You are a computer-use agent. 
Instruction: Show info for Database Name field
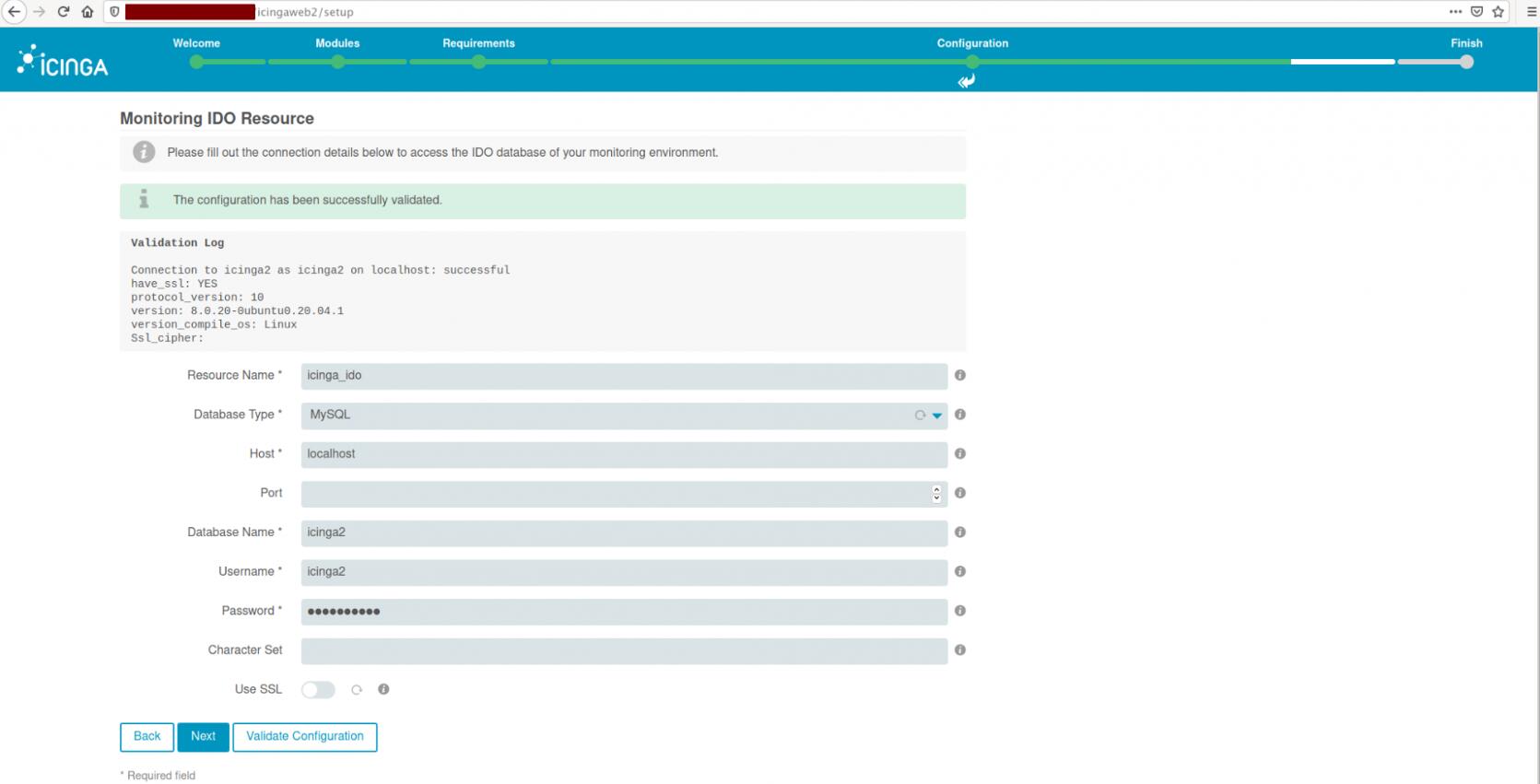coord(959,532)
